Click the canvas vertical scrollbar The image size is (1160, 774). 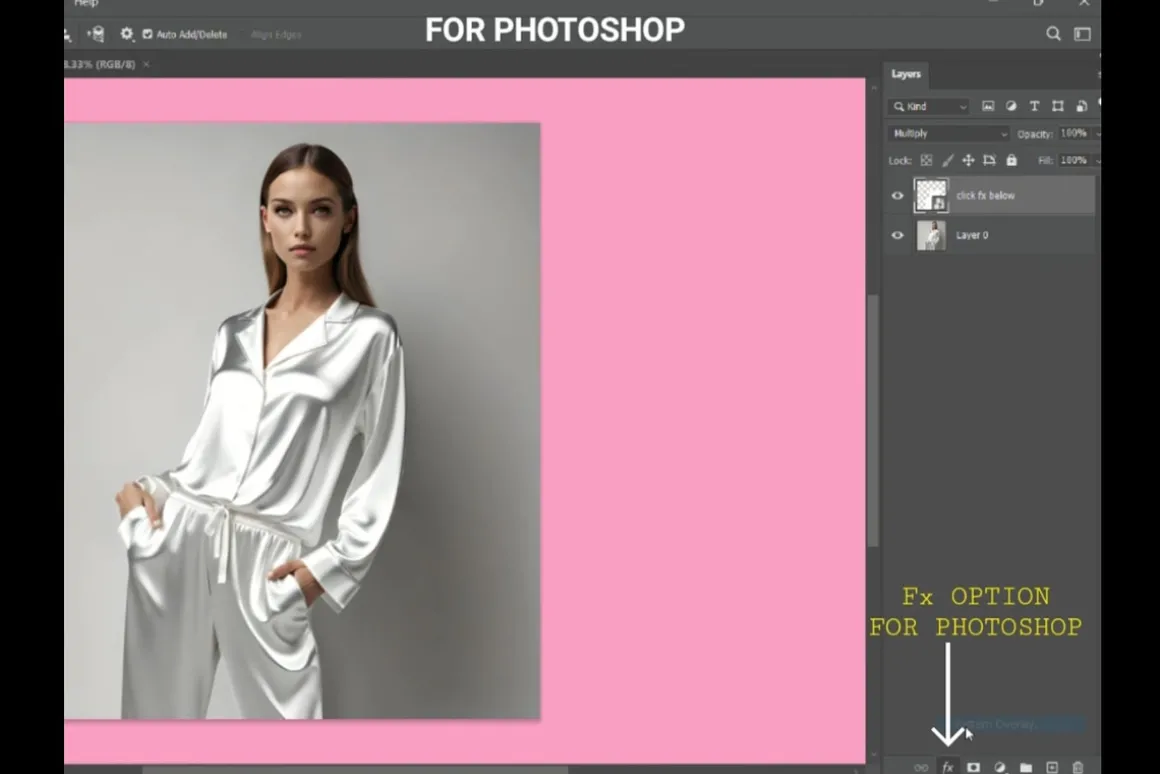[874, 420]
